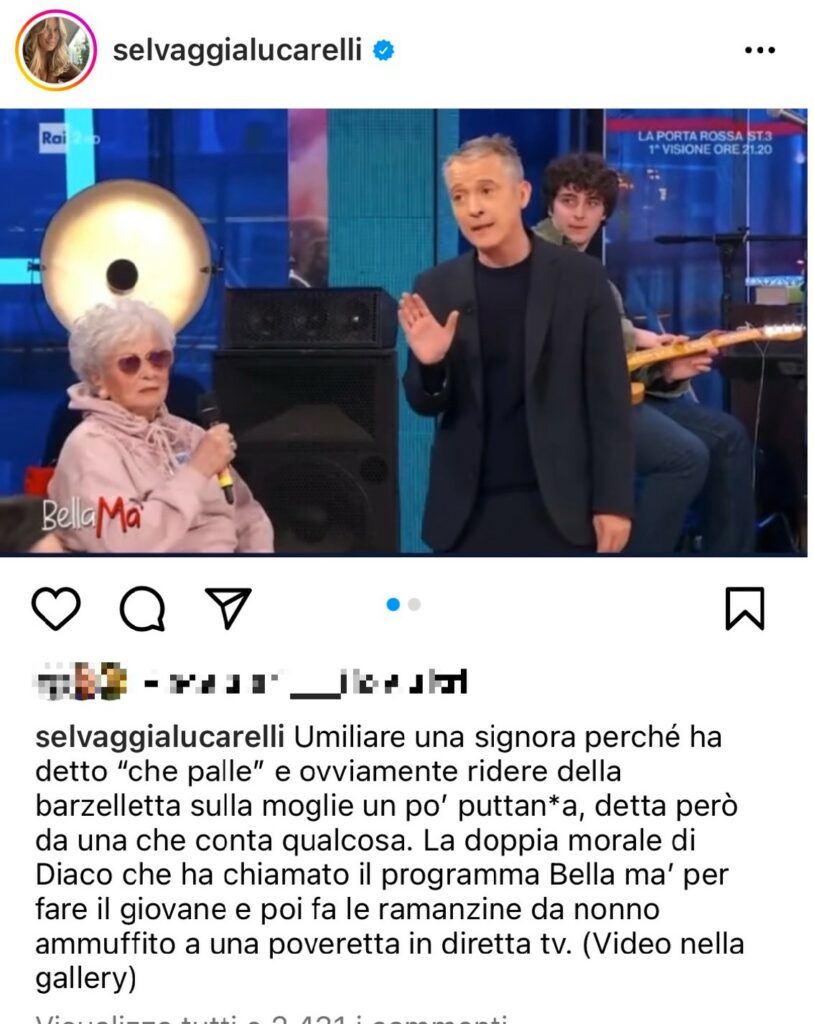View selvaggialucarelli's story from the profile avatar
Viewport: 814px width, 1024px height.
pos(56,50)
